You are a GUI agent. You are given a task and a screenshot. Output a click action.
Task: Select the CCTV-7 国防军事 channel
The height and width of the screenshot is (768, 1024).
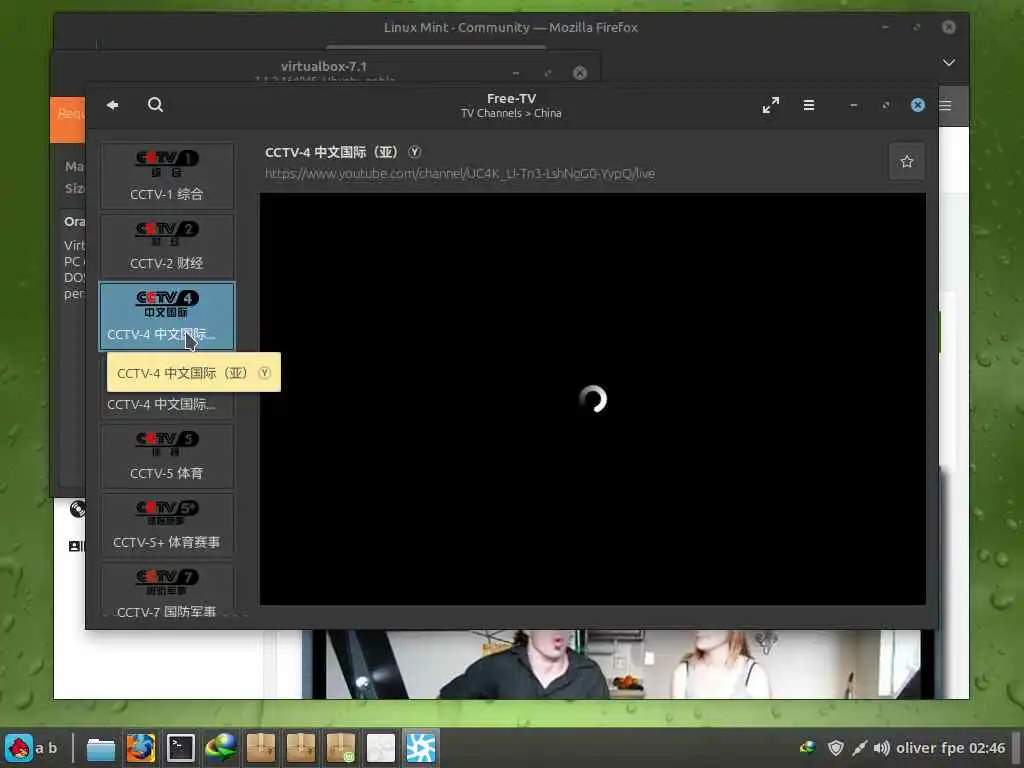pos(167,591)
